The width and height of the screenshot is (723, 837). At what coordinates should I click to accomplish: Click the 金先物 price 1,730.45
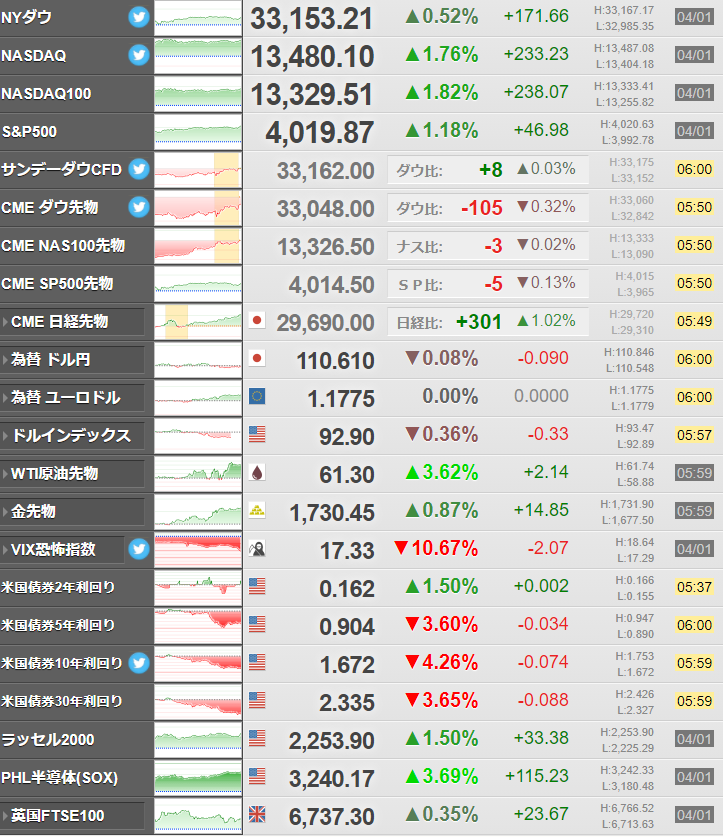pos(332,513)
